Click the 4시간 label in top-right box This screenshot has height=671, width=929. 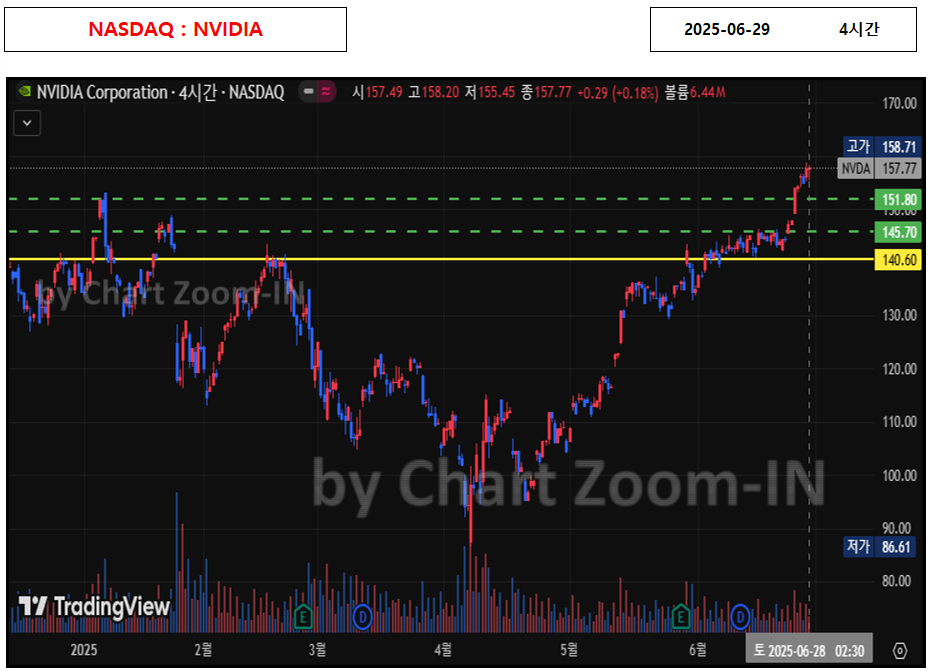pos(859,29)
